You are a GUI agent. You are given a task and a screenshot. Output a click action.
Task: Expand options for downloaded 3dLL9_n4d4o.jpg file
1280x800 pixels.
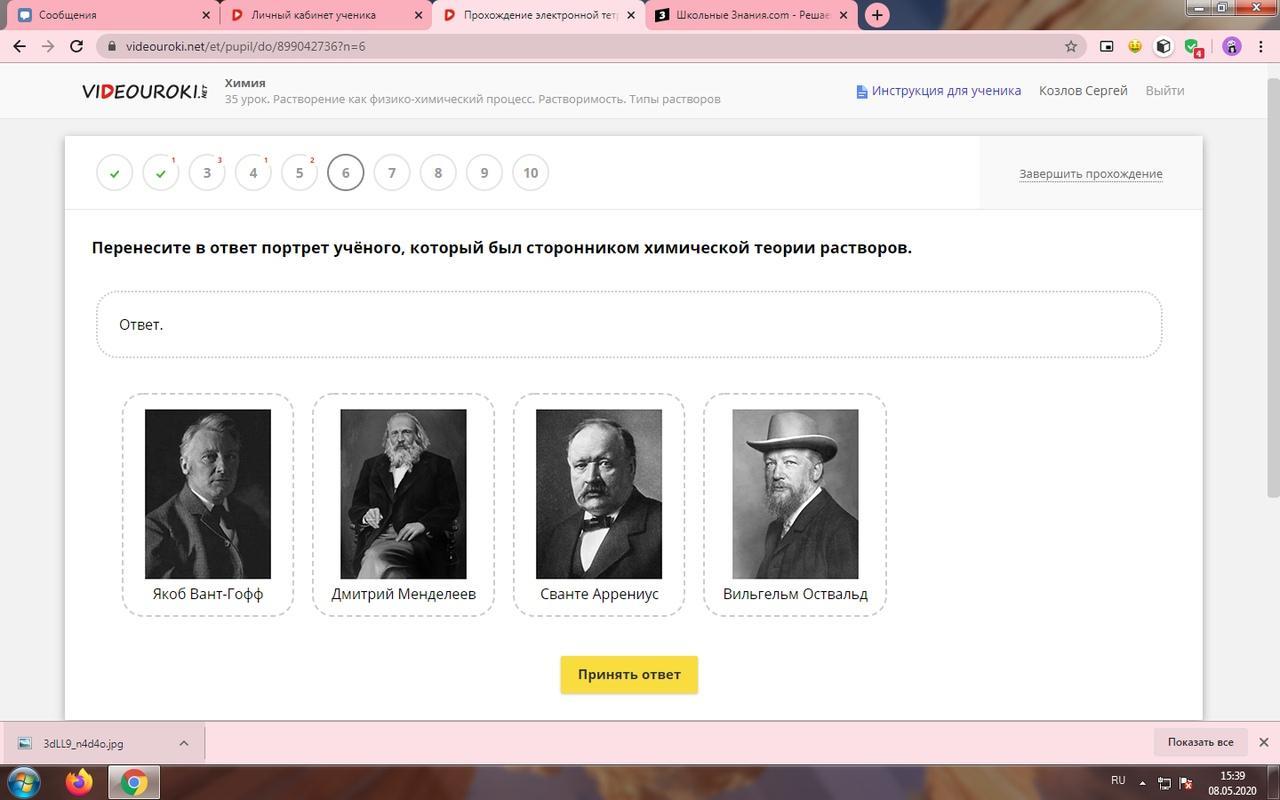click(x=183, y=743)
